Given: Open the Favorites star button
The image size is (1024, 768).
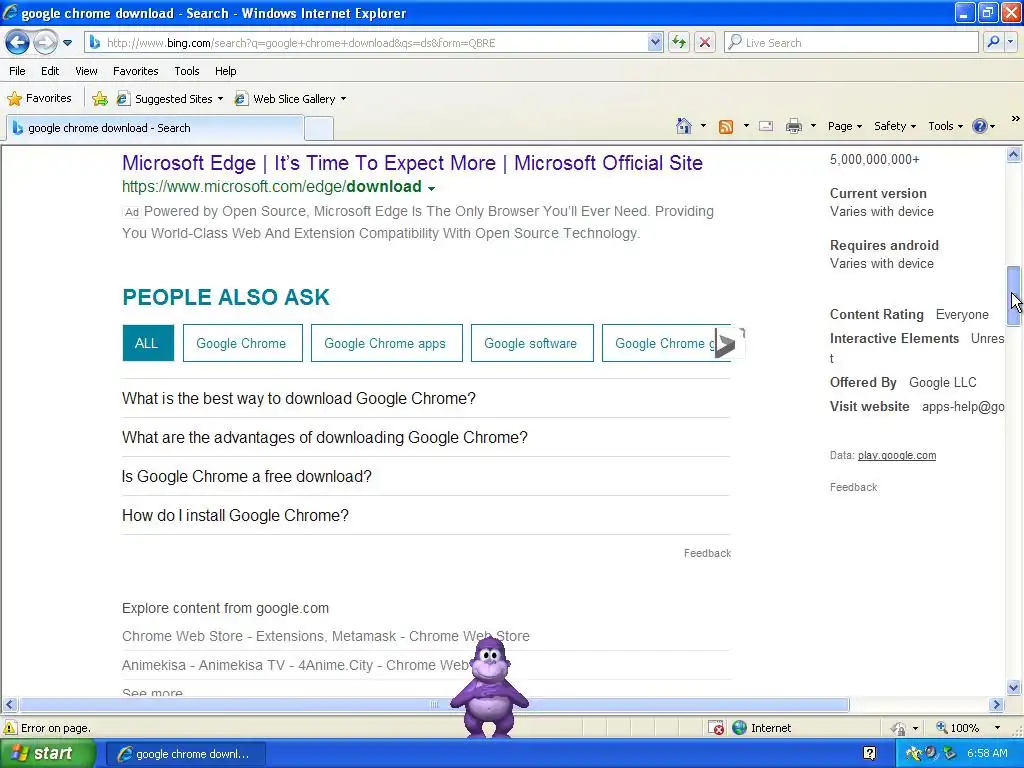Looking at the screenshot, I should pyautogui.click(x=39, y=99).
